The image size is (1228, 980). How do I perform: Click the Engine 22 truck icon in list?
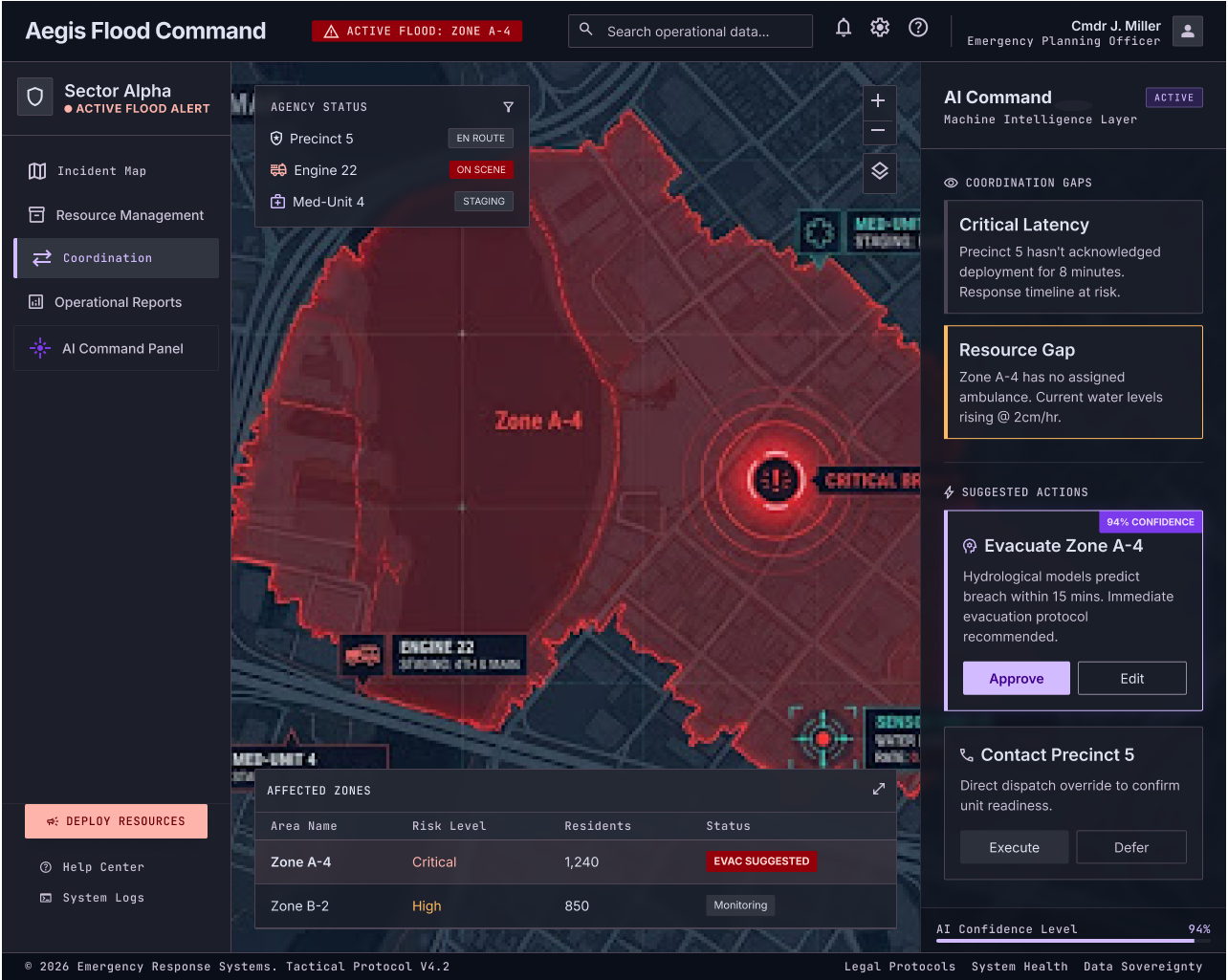click(x=278, y=170)
